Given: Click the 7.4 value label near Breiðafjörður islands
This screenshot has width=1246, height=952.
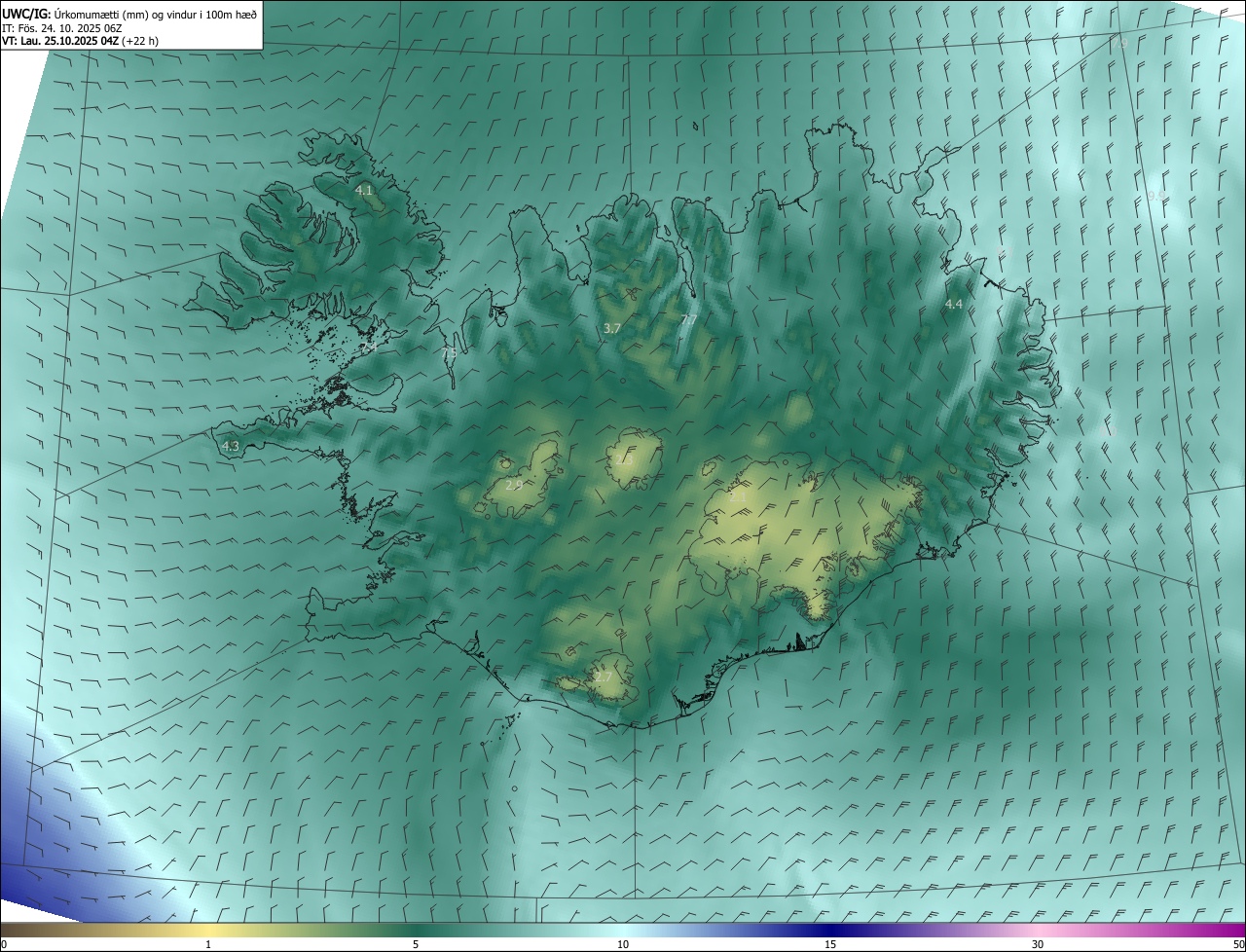Looking at the screenshot, I should 369,347.
